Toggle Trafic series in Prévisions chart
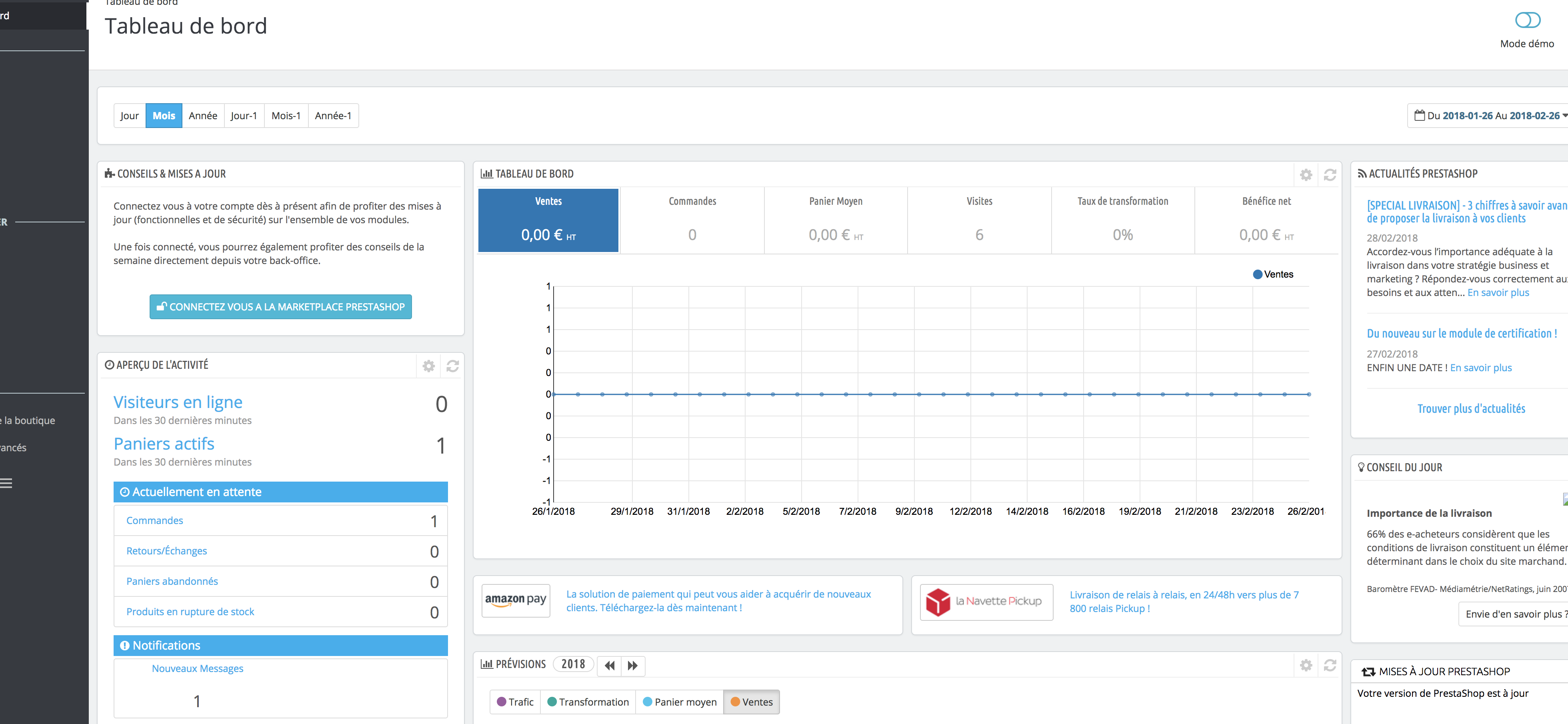 click(515, 702)
